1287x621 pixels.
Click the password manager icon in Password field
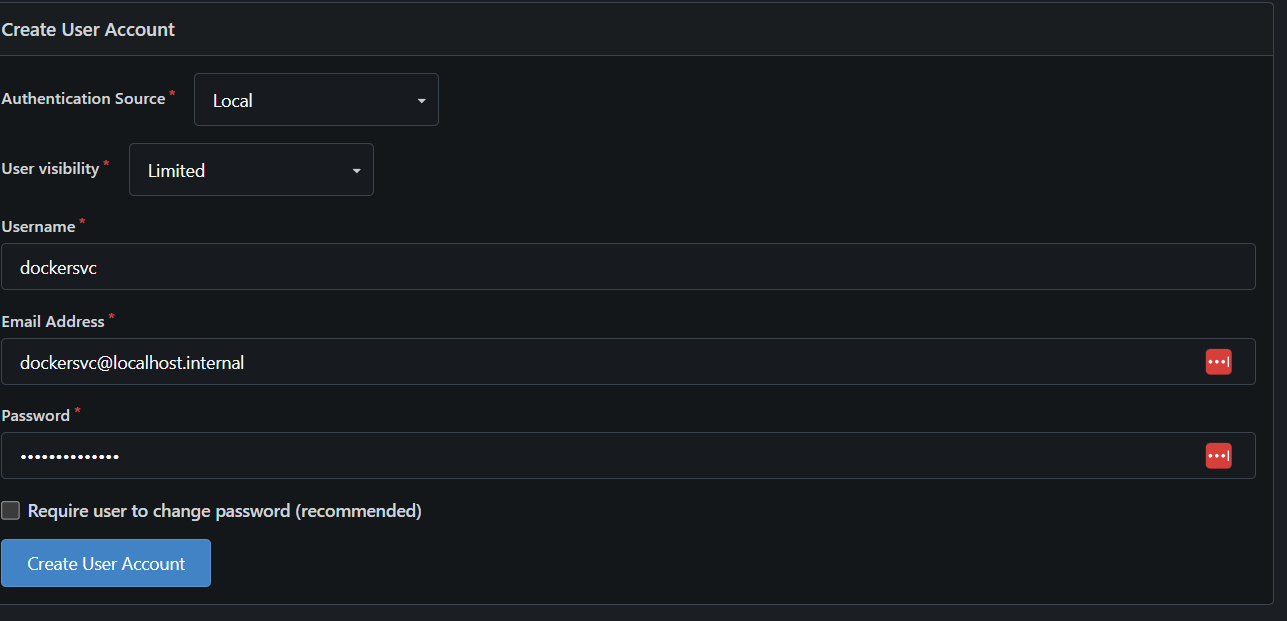(1218, 456)
